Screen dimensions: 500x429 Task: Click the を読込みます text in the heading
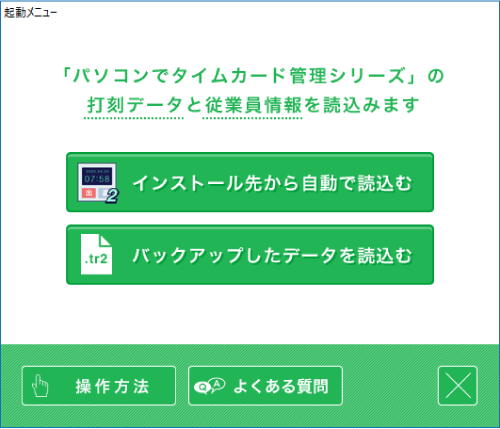[x=361, y=105]
